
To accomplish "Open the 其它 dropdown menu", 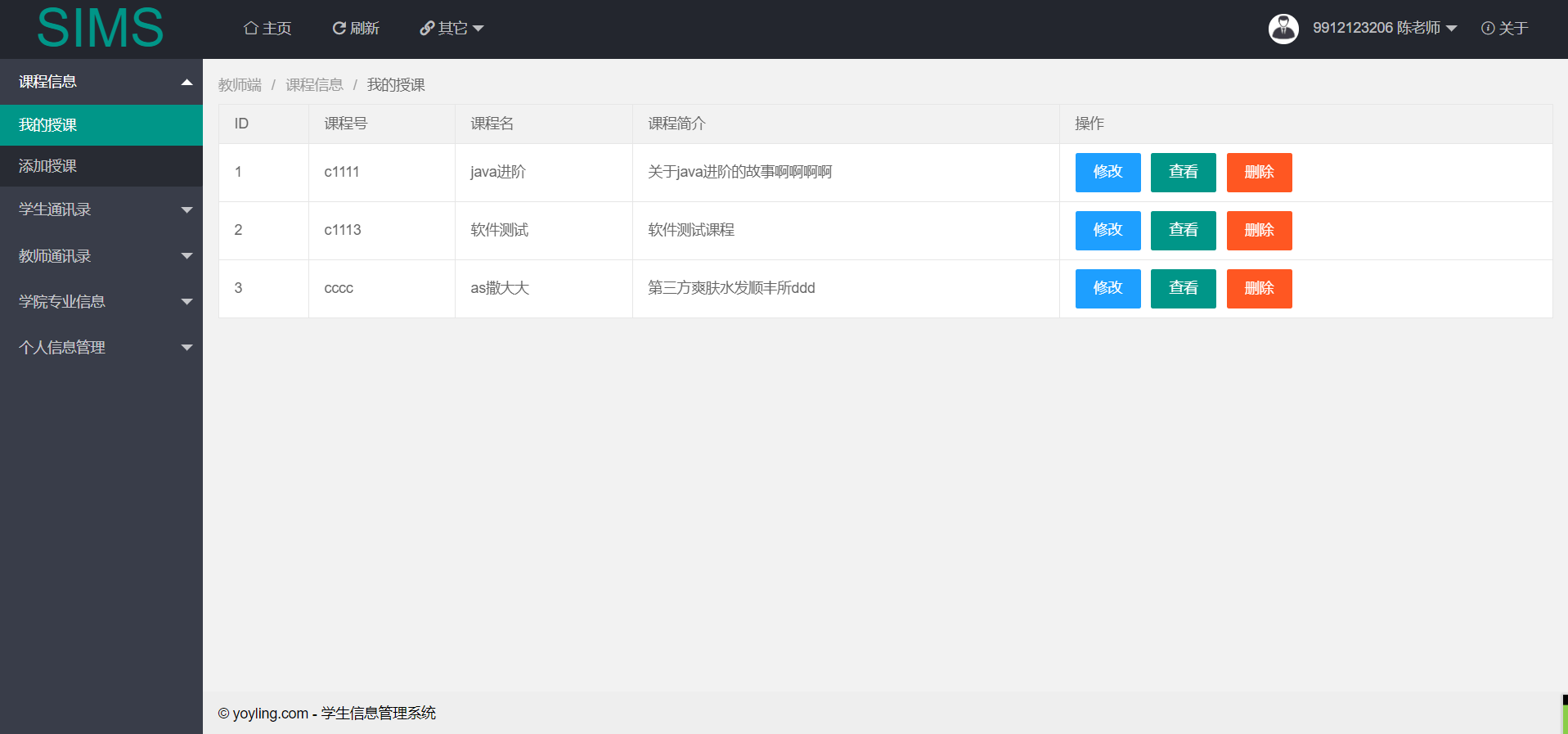I will point(452,29).
